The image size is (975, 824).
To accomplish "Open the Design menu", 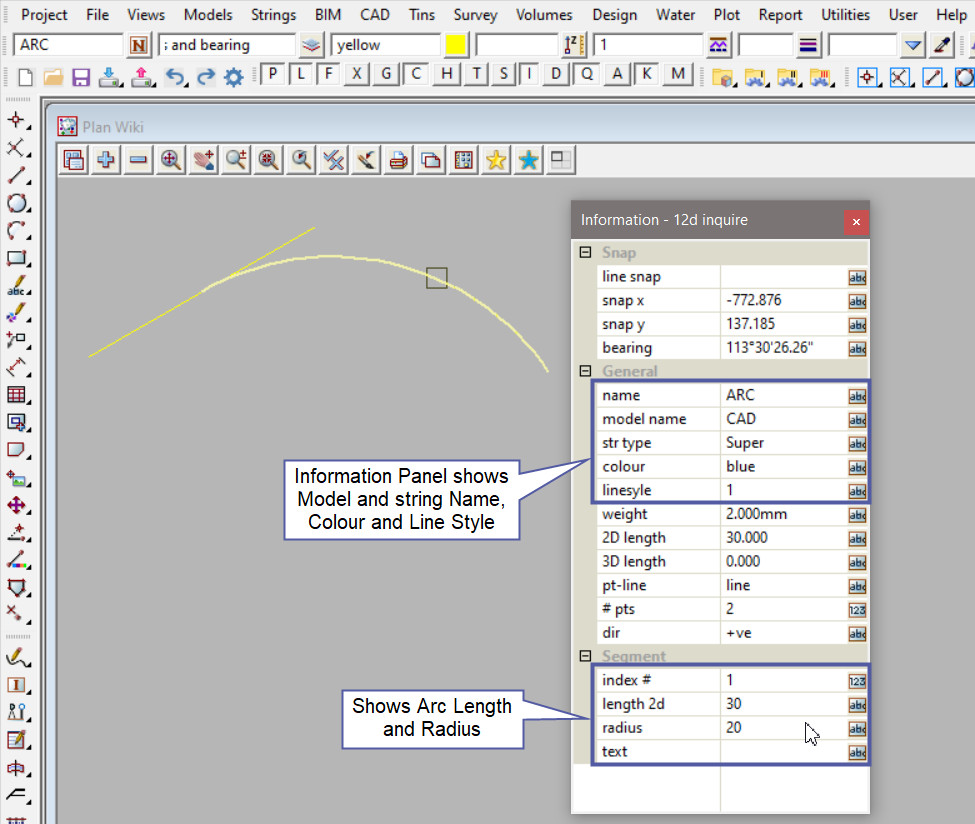I will (614, 15).
